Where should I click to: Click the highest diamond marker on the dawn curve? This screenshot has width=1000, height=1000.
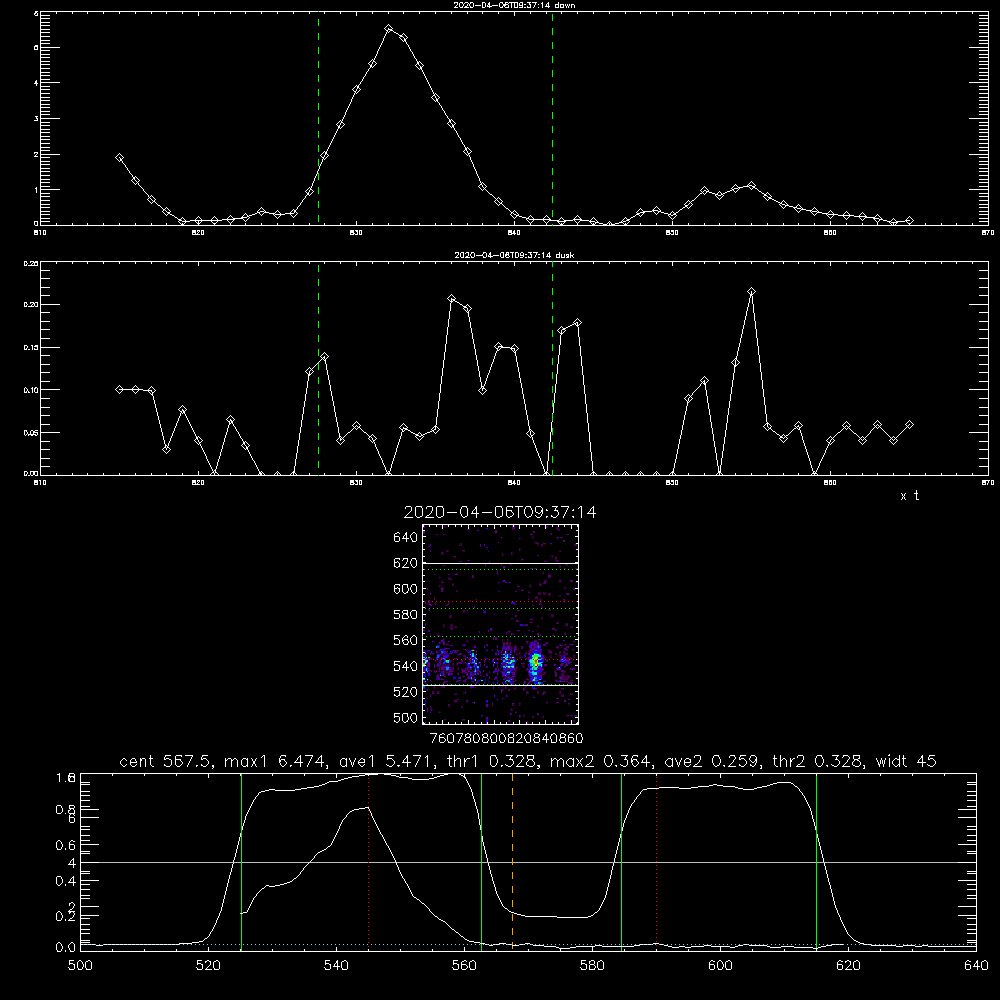pyautogui.click(x=388, y=29)
